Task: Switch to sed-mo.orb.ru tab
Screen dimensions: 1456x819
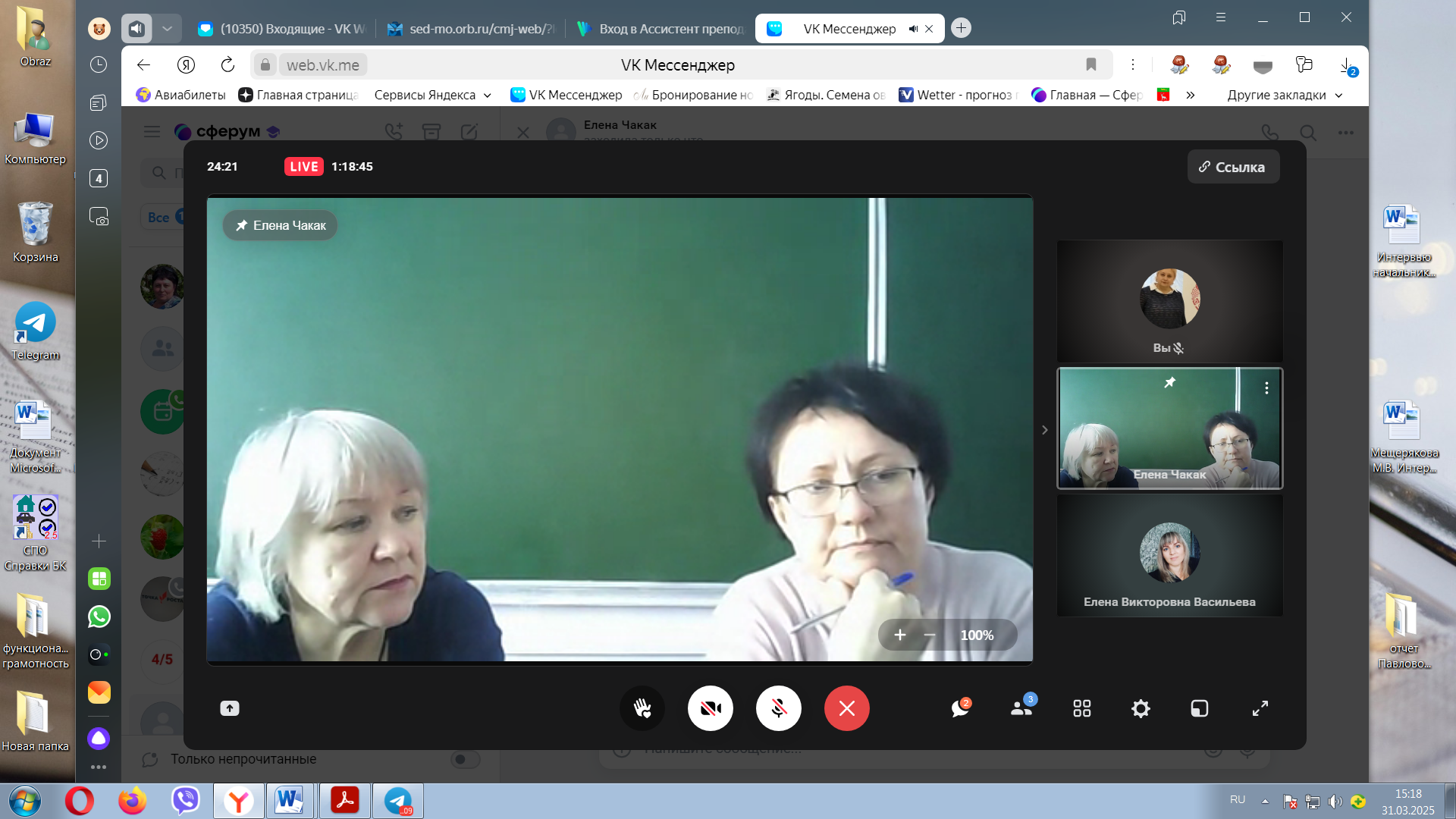Action: tap(472, 29)
